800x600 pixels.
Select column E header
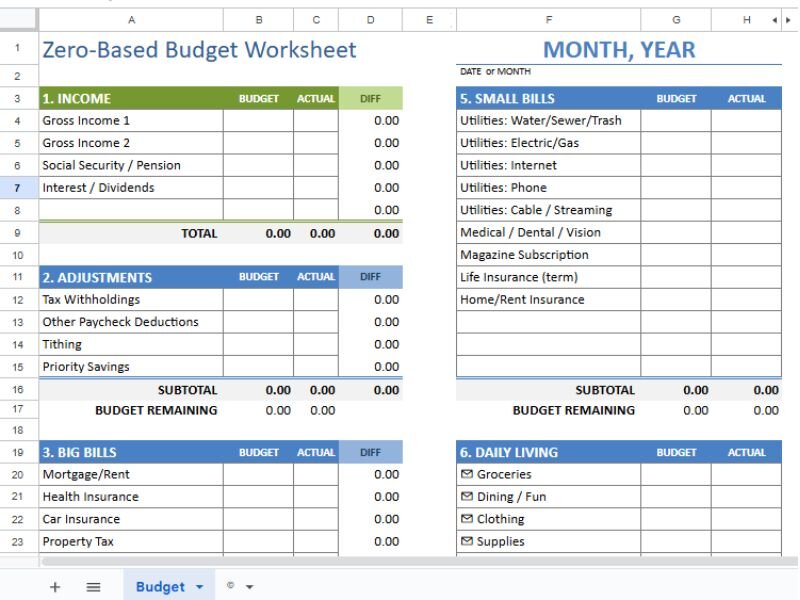pyautogui.click(x=429, y=20)
